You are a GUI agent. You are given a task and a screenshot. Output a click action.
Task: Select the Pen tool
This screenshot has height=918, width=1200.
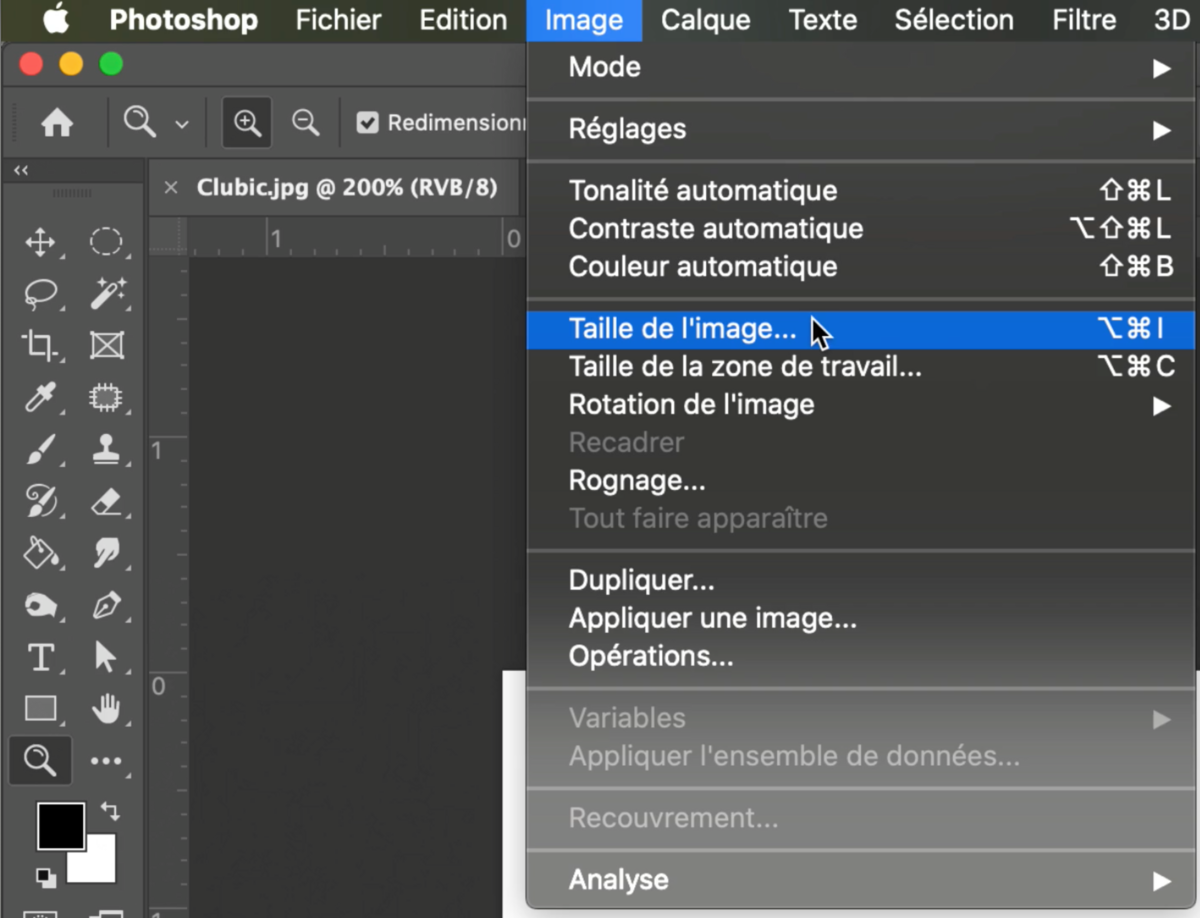[x=106, y=606]
